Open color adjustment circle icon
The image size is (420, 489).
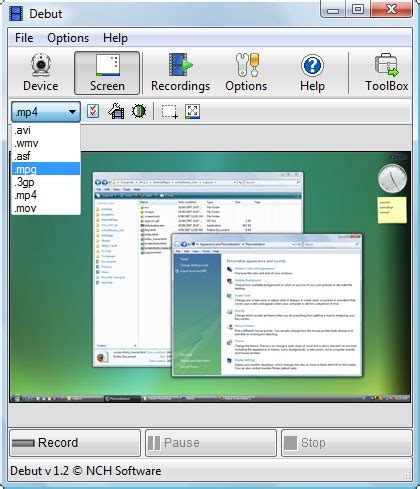[139, 111]
